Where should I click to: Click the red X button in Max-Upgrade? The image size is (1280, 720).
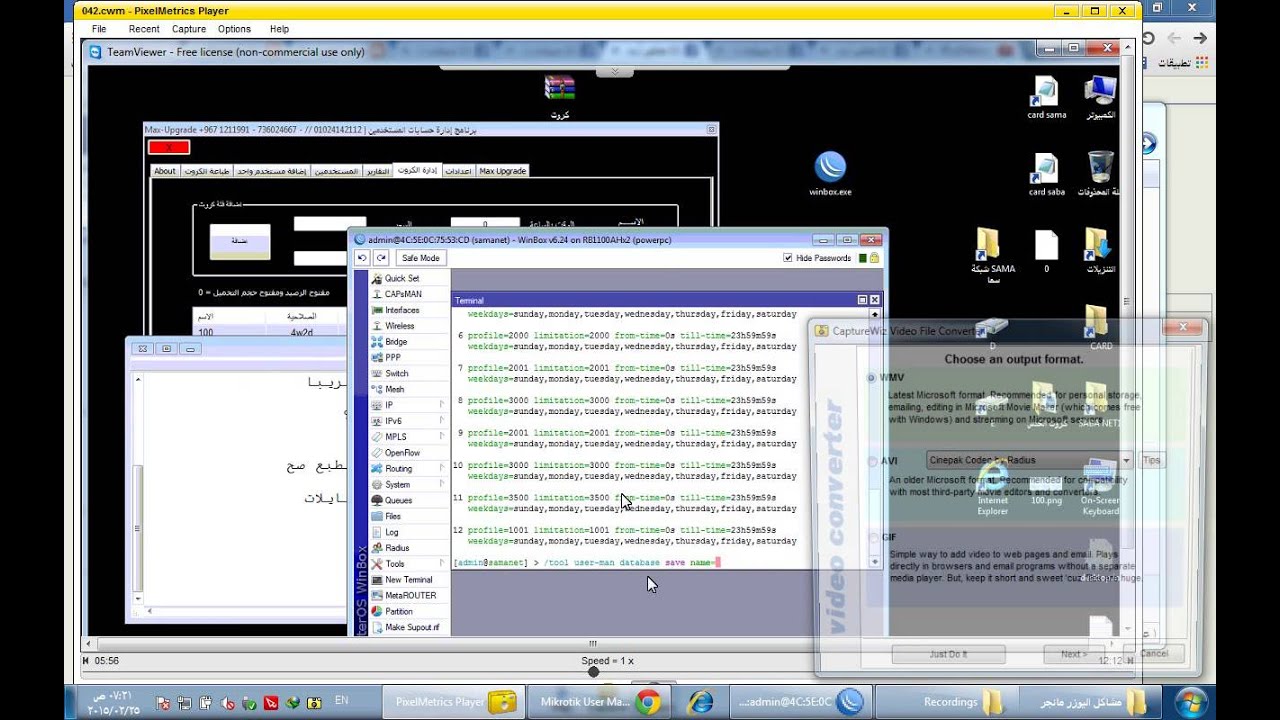coord(169,147)
